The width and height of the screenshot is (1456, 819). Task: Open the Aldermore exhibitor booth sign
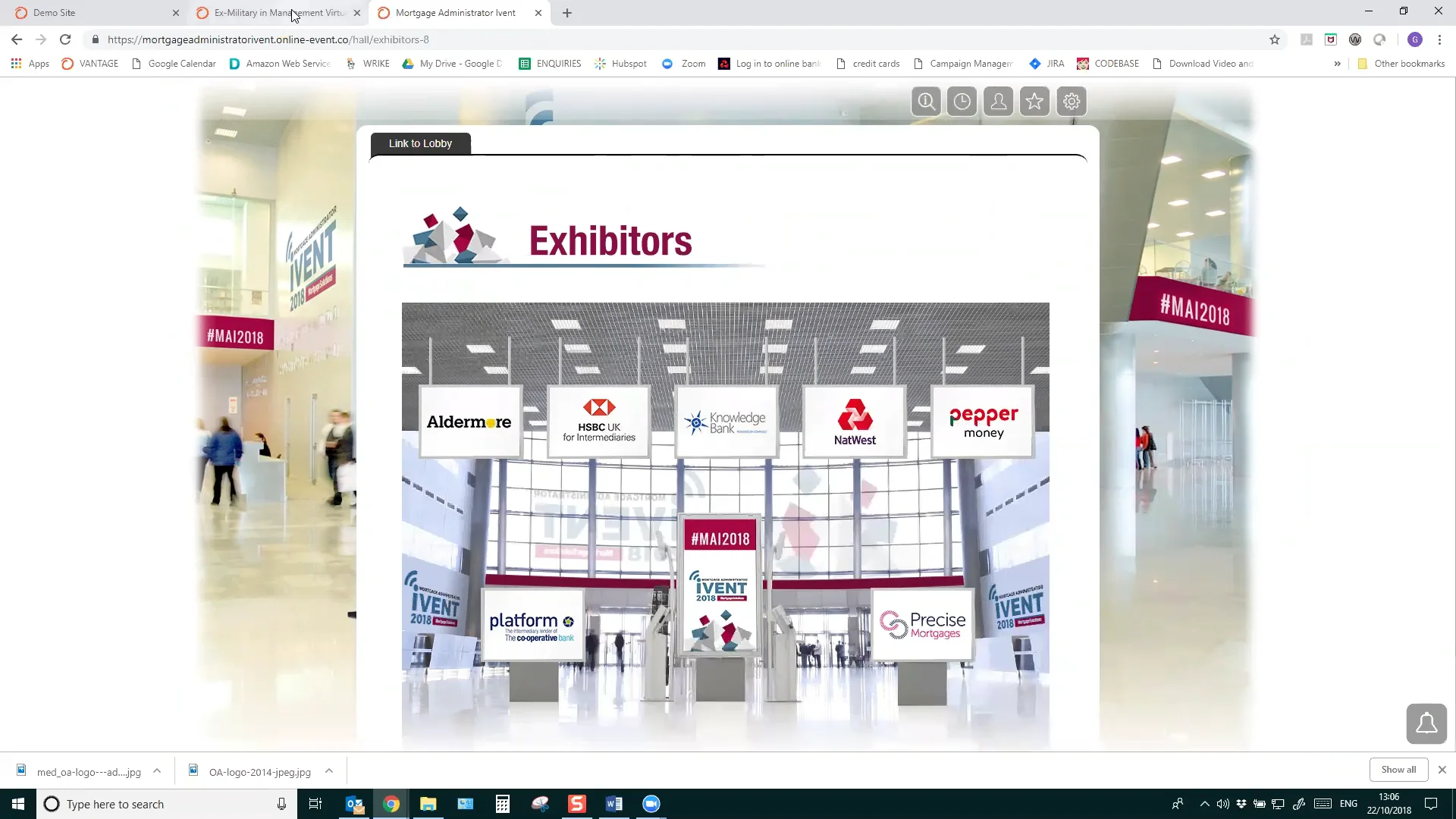(469, 422)
